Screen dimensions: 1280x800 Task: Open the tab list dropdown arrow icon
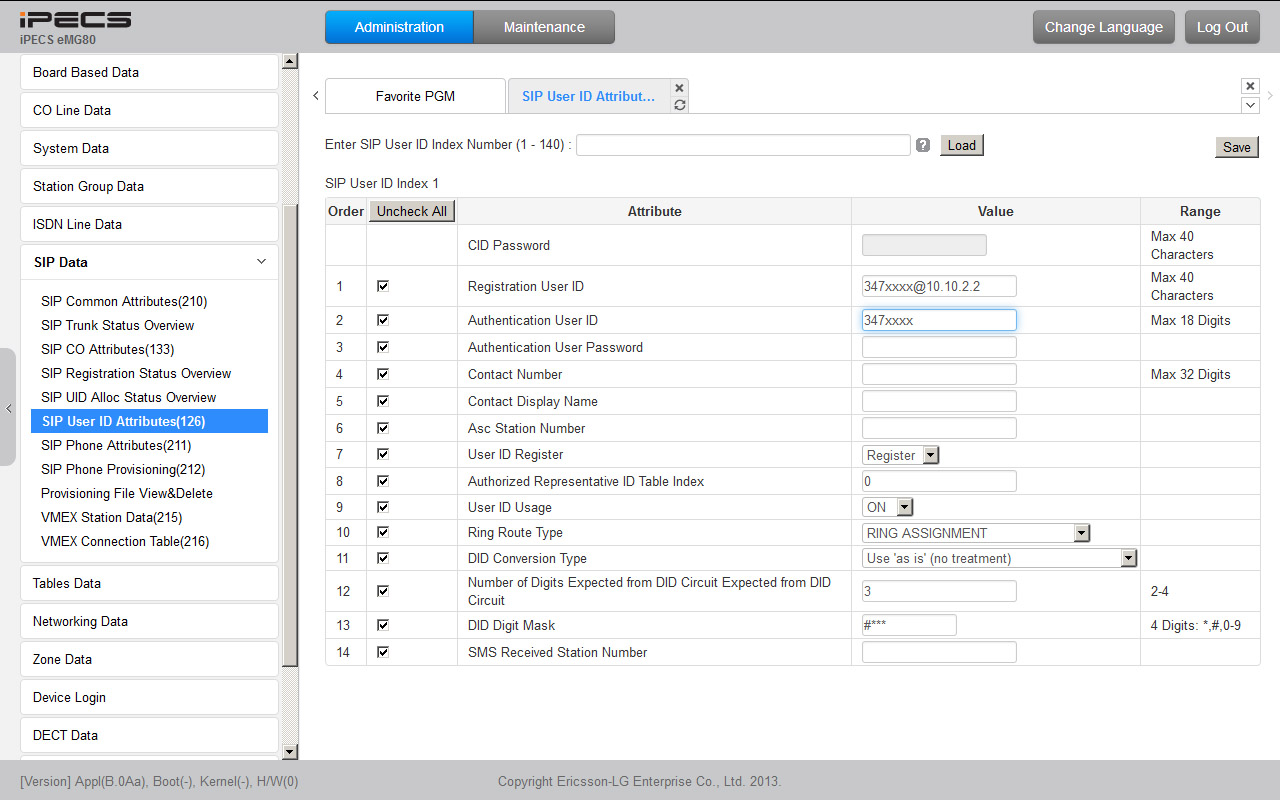tap(1249, 105)
